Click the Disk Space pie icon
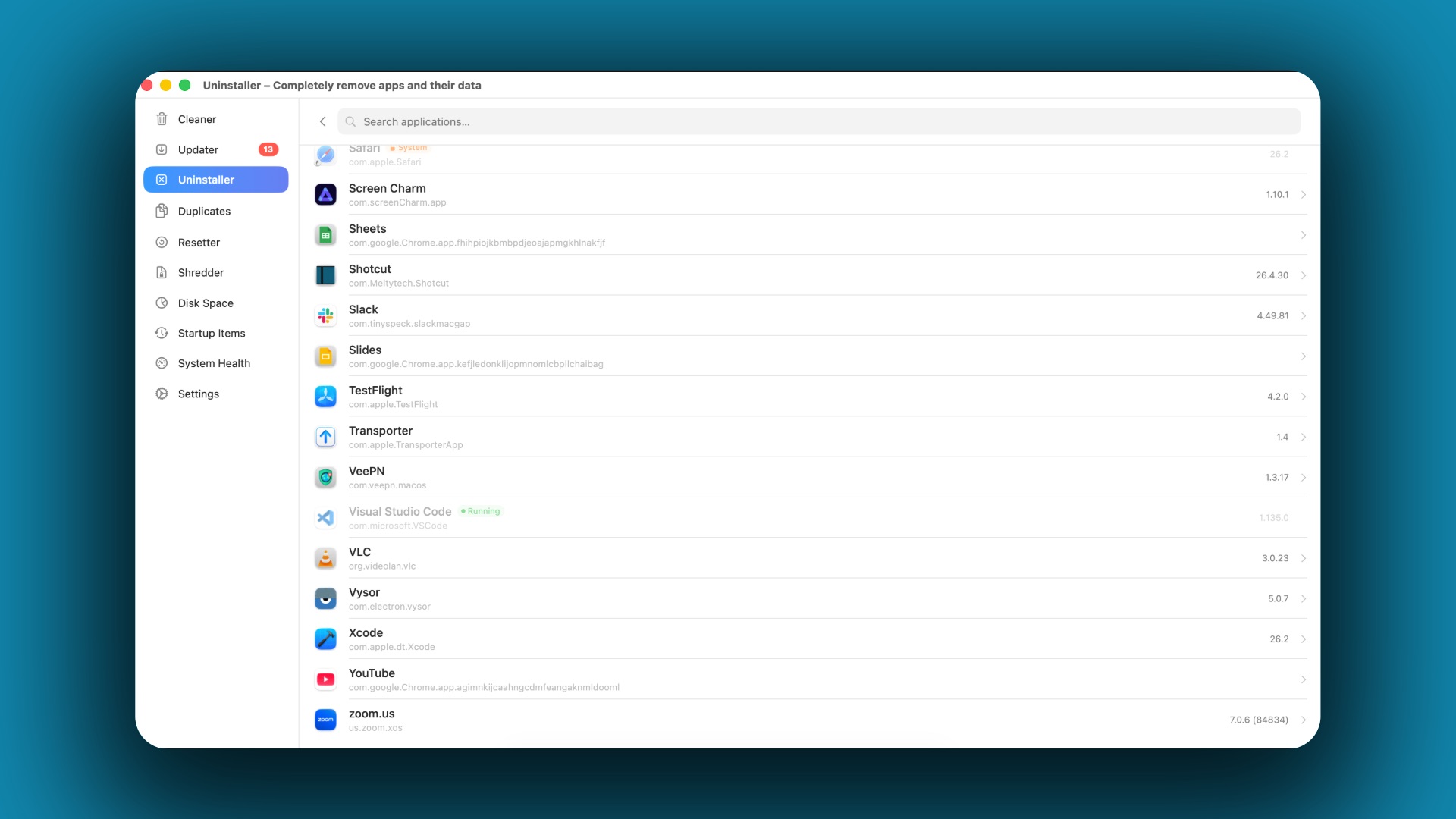This screenshot has height=819, width=1456. click(x=162, y=303)
